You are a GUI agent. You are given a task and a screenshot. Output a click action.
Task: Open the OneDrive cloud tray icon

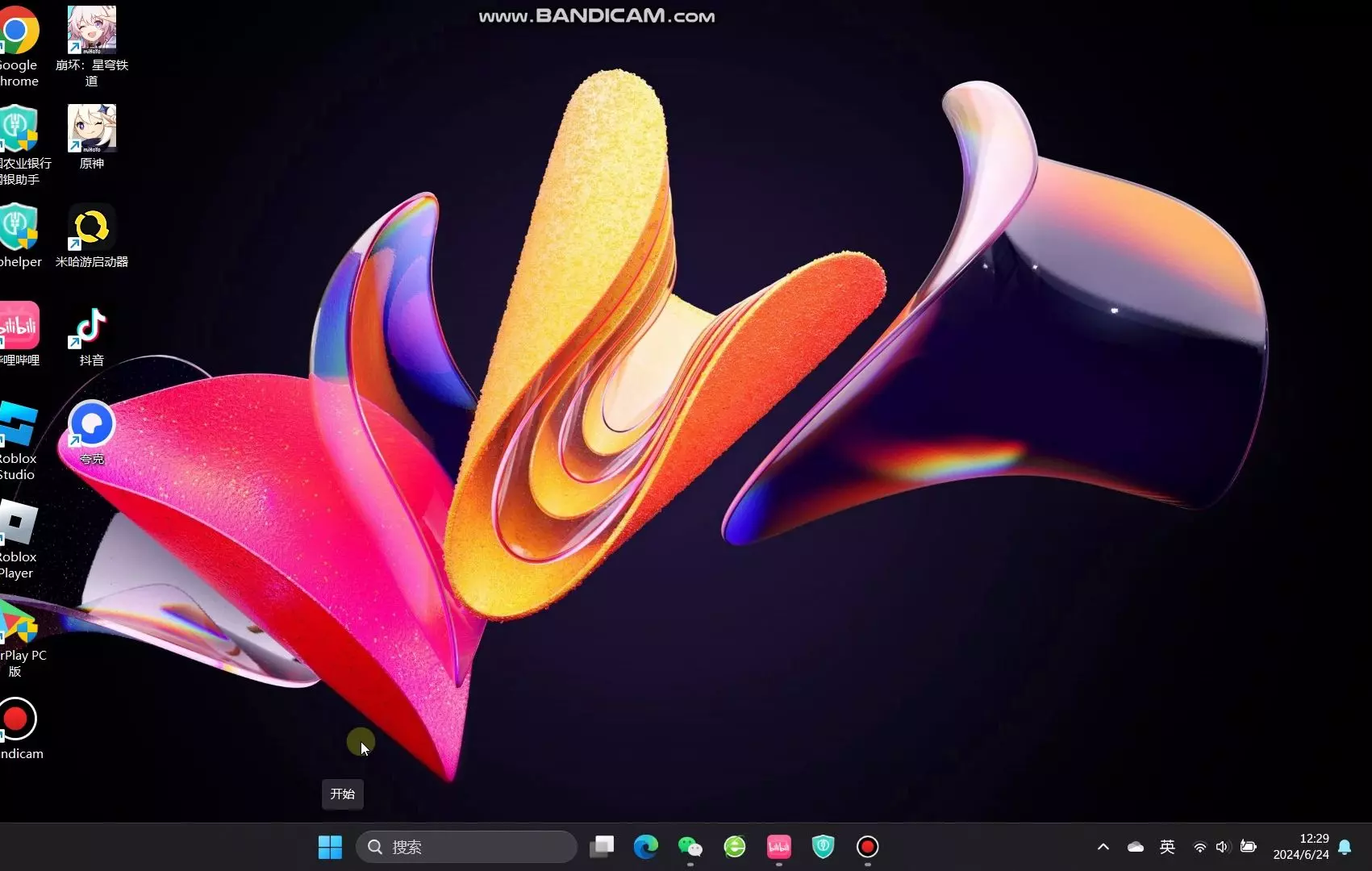point(1136,847)
